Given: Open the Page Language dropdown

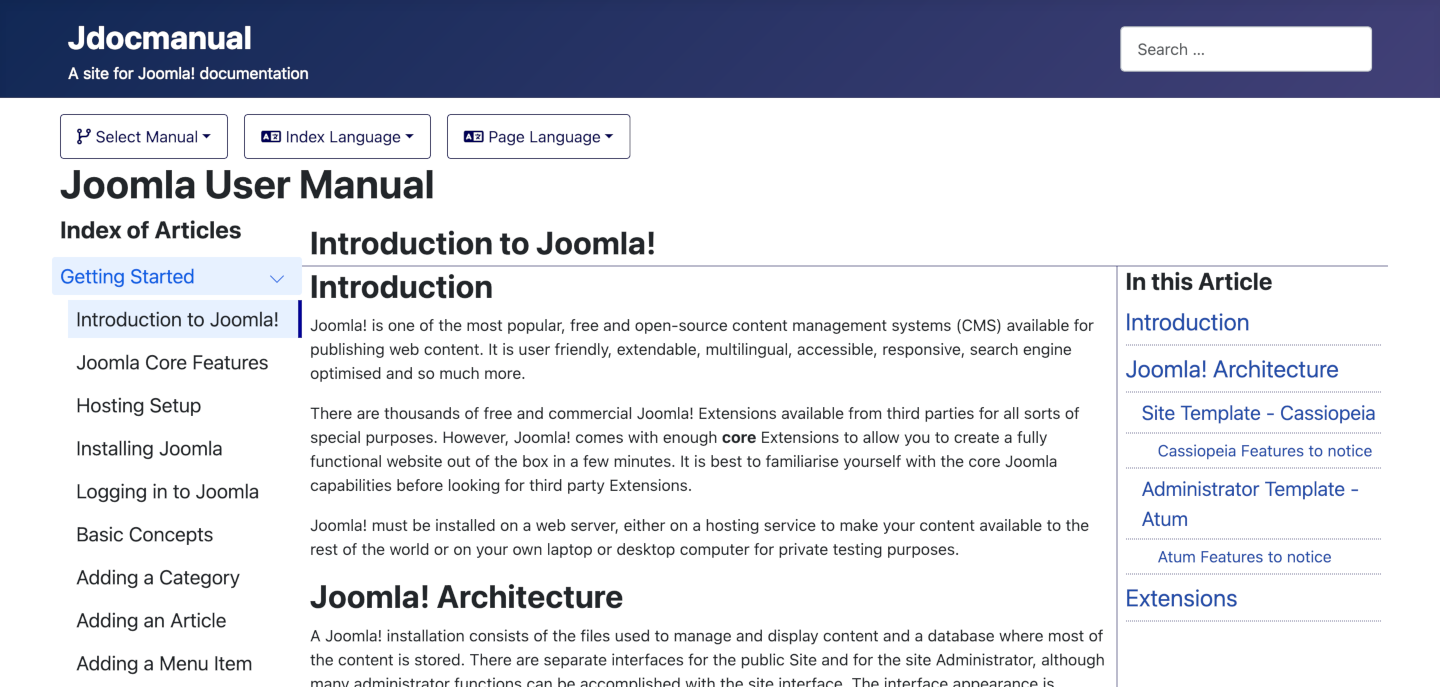Looking at the screenshot, I should 538,137.
